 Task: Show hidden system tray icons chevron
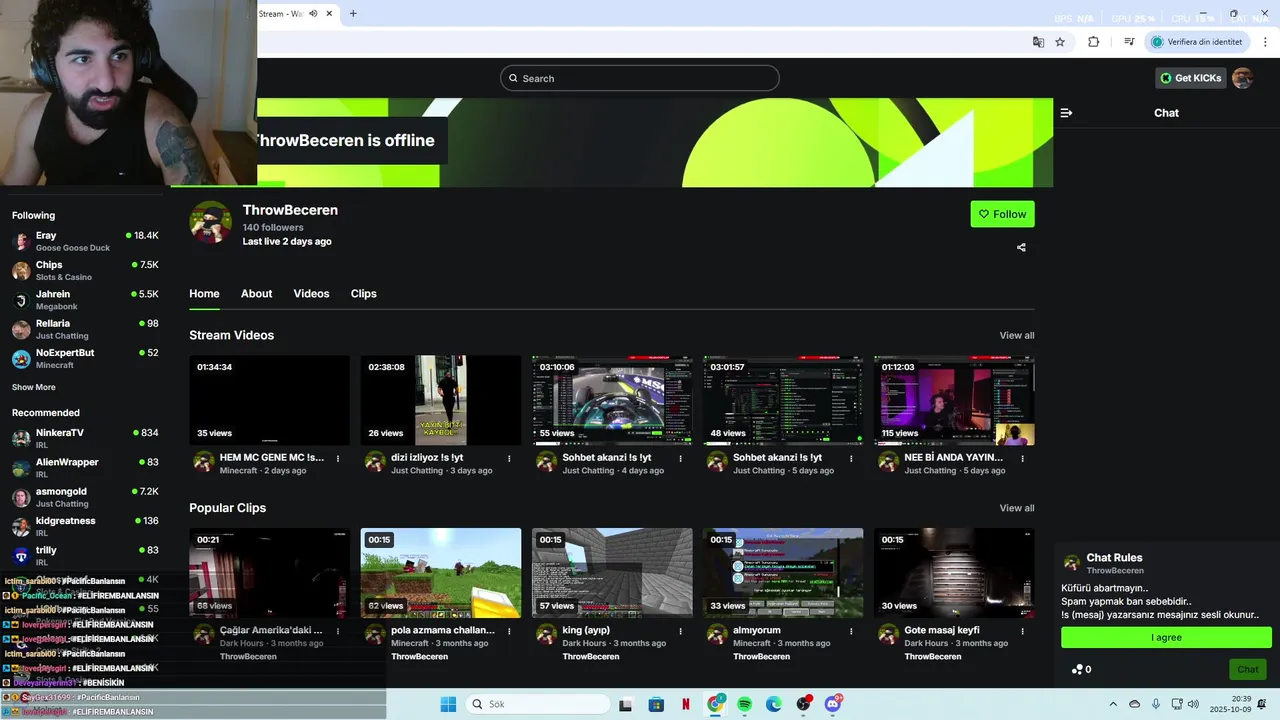[x=1113, y=704]
